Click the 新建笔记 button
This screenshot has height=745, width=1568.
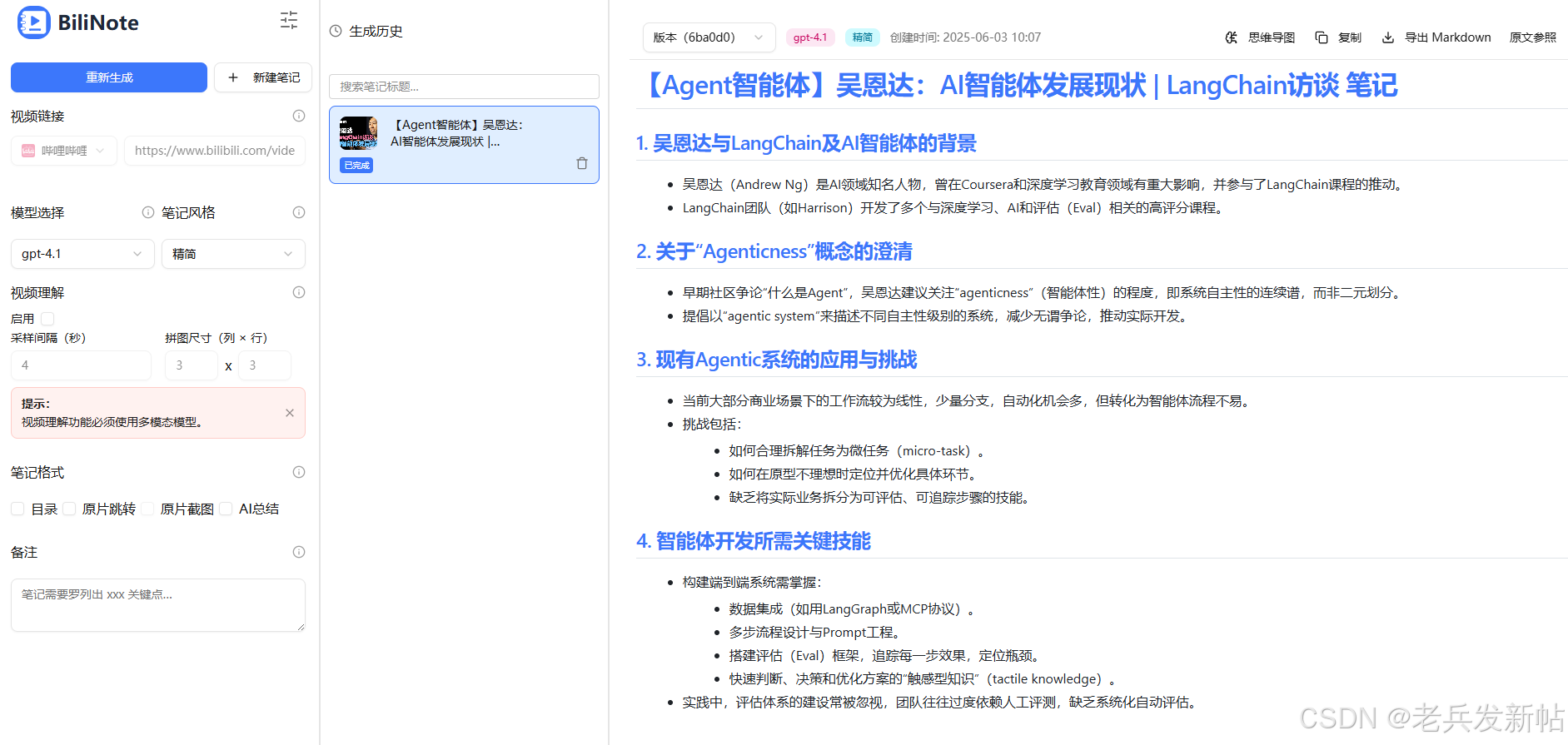point(263,77)
